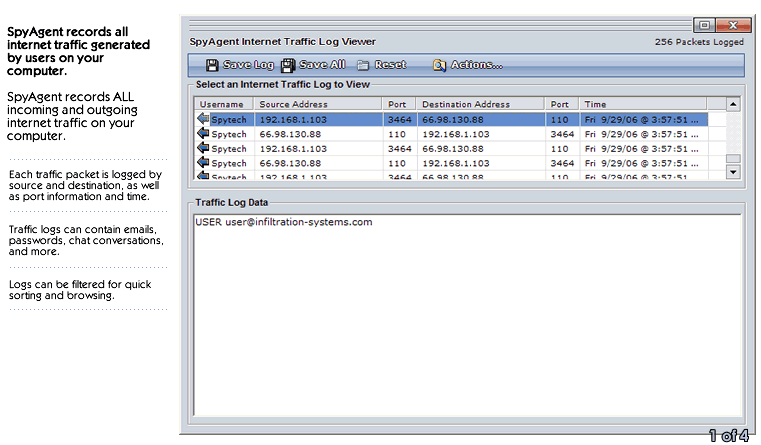Select the fourth row in the traffic log list
This screenshot has height=445, width=761.
click(x=450, y=163)
